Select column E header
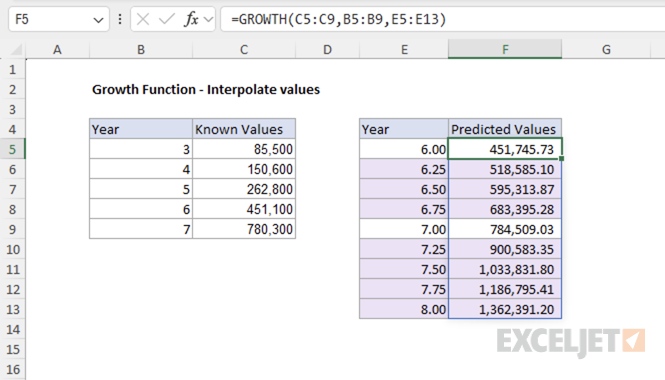Image resolution: width=665 pixels, height=380 pixels. (404, 50)
